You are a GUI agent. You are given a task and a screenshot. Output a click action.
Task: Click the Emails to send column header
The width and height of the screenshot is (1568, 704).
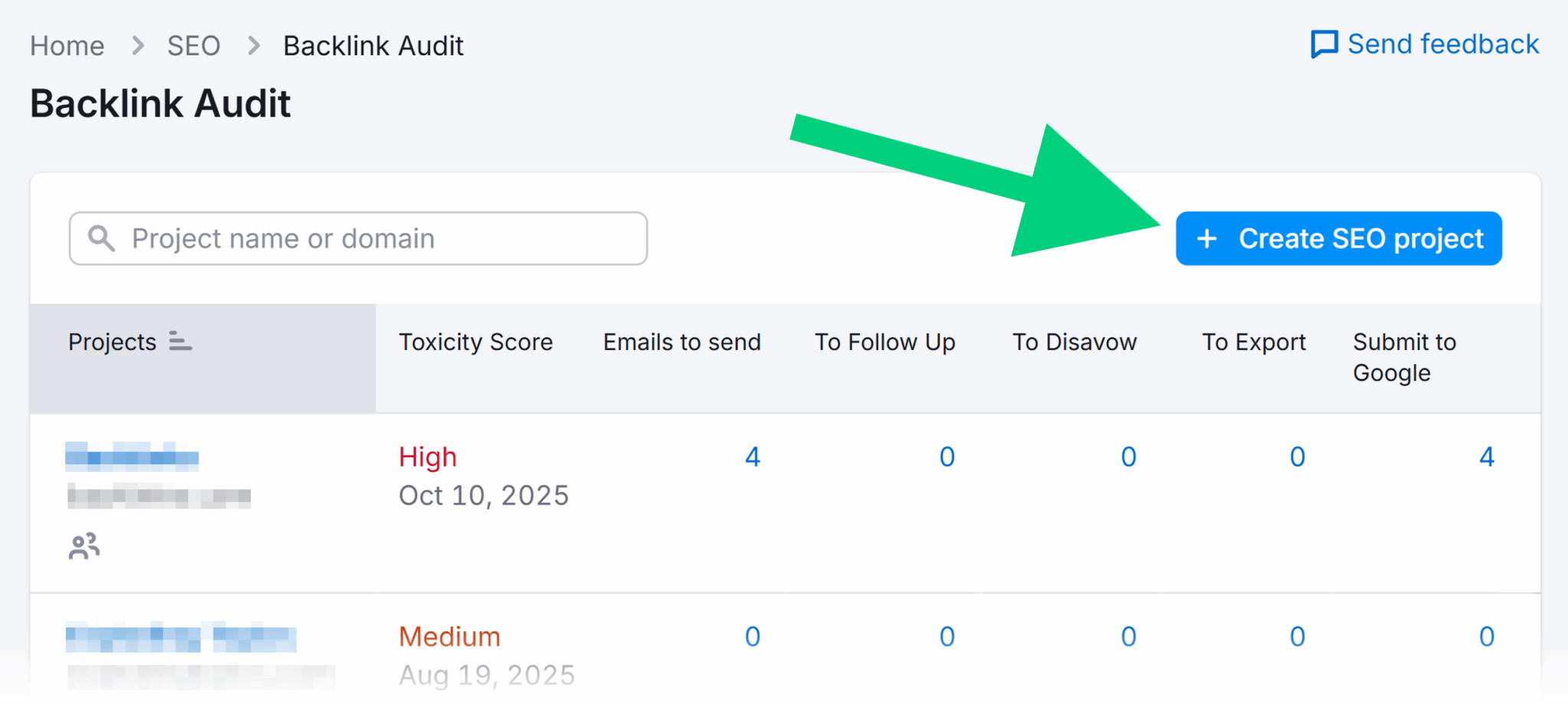(681, 342)
